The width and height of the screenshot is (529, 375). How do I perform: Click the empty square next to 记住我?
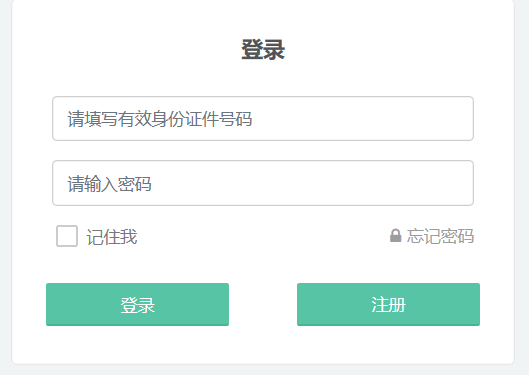67,236
